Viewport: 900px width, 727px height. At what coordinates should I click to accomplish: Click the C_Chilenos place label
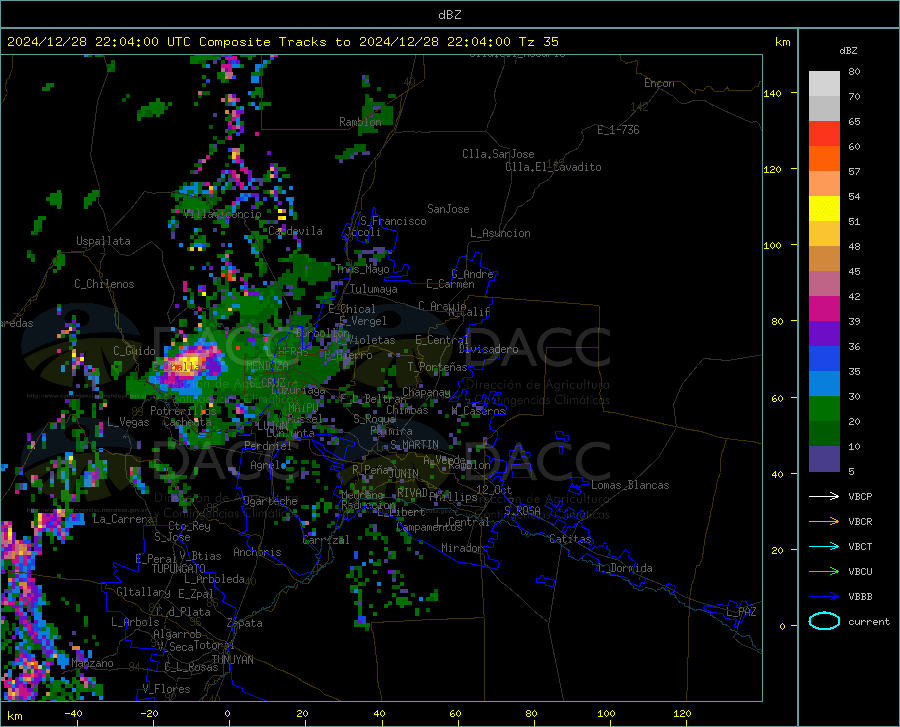tap(104, 284)
